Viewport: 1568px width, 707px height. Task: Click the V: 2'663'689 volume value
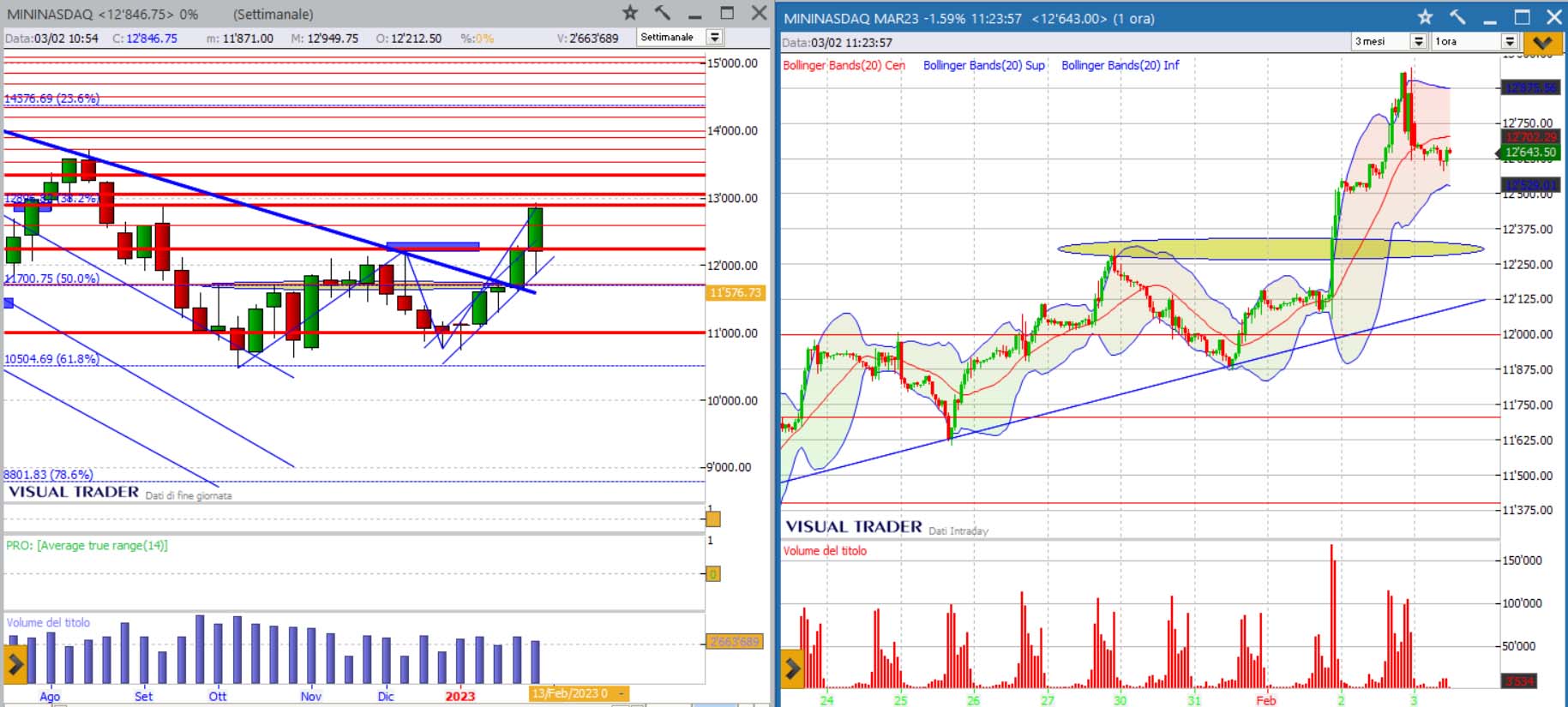(x=587, y=39)
